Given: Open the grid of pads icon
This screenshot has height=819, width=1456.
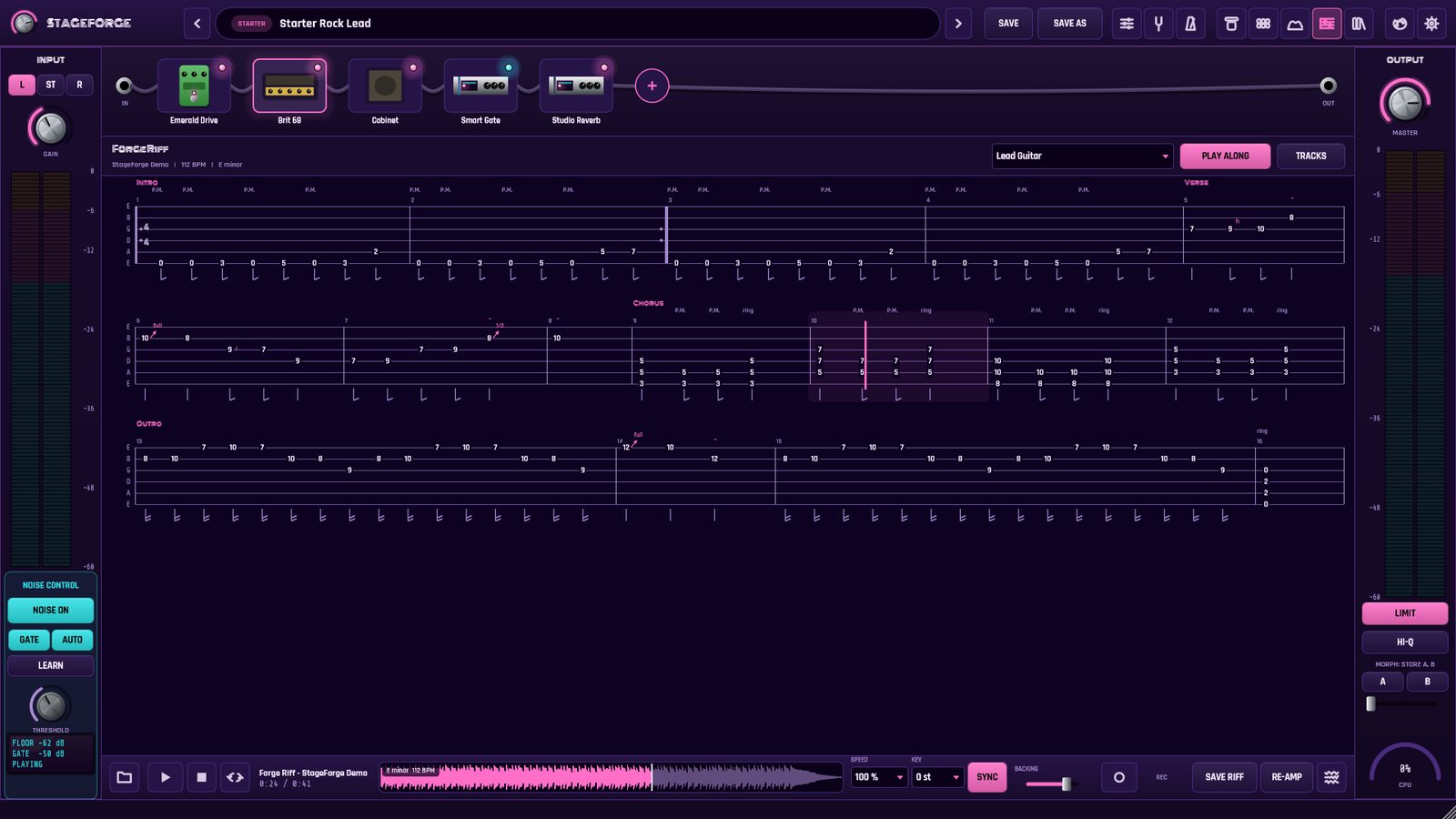Looking at the screenshot, I should pos(1263,24).
